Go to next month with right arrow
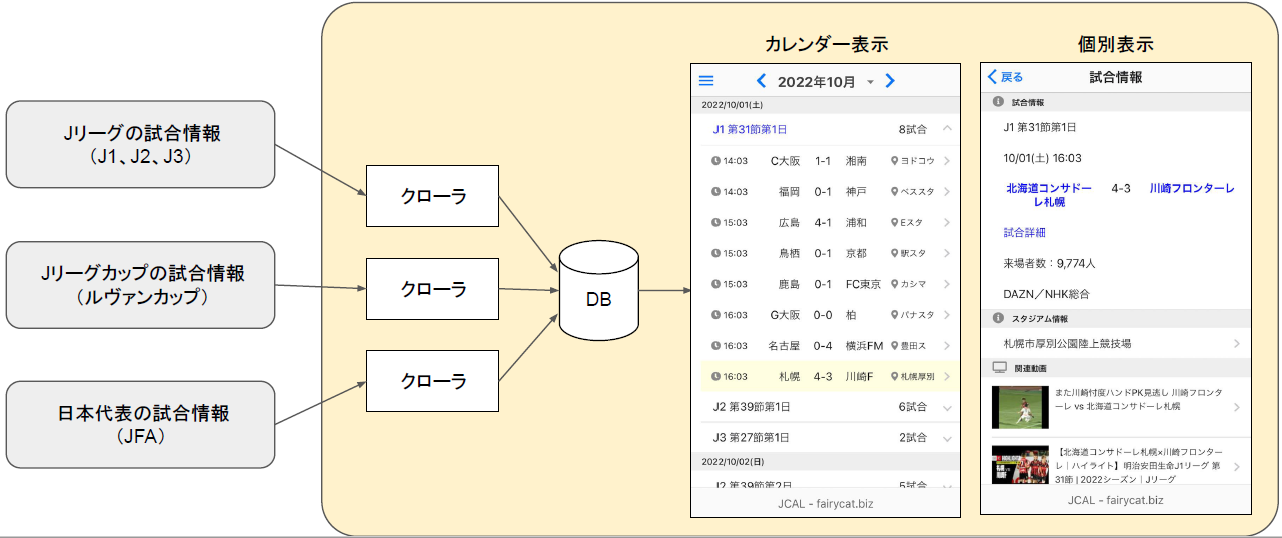Screen dimensions: 1282x538 pyautogui.click(x=890, y=81)
